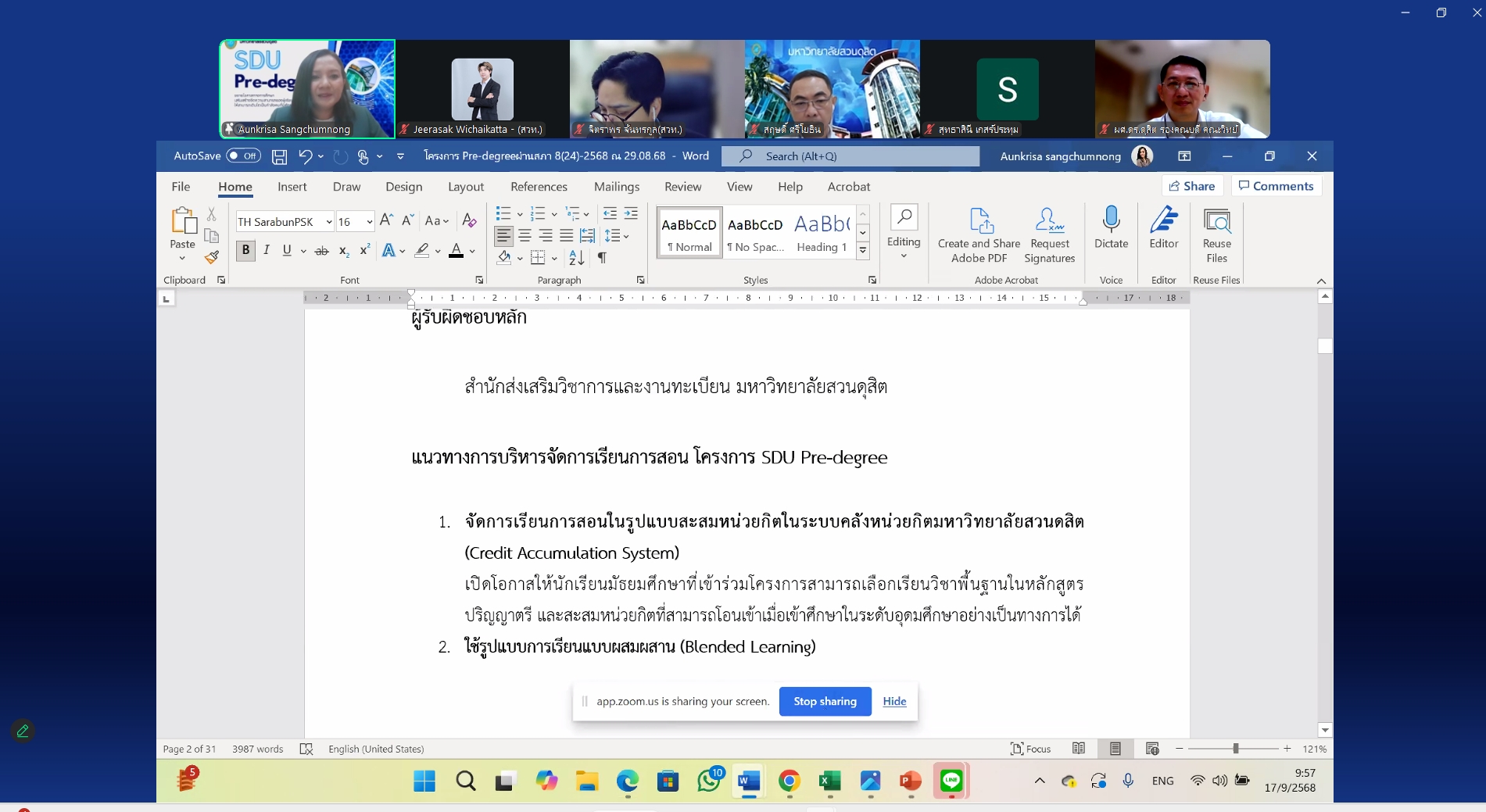Click the Format Painter brush icon
The height and width of the screenshot is (812, 1486).
[212, 257]
